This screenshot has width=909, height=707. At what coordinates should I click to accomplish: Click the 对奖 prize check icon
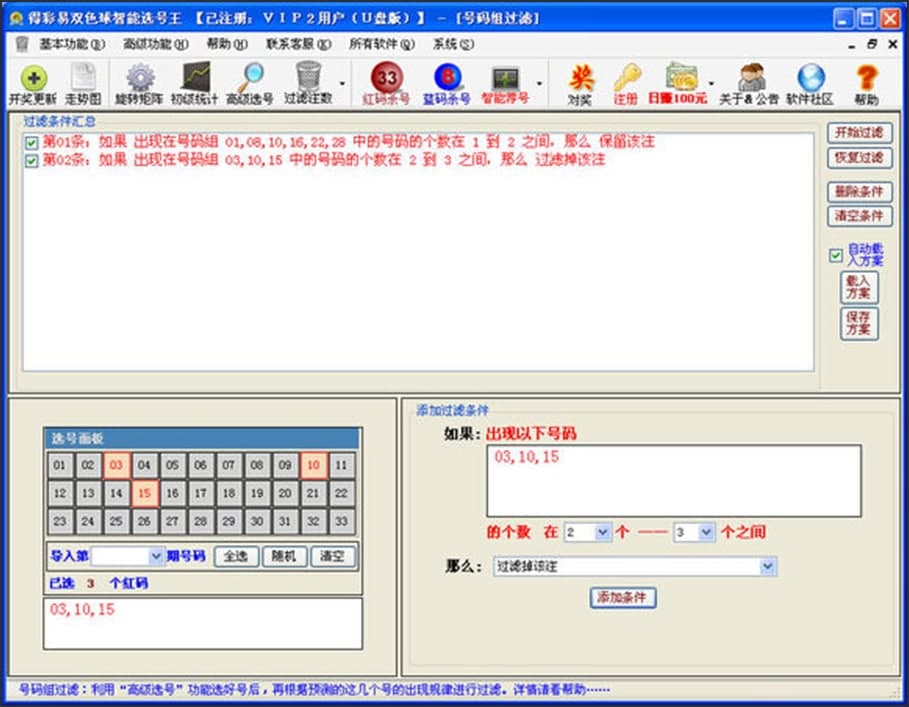point(579,79)
